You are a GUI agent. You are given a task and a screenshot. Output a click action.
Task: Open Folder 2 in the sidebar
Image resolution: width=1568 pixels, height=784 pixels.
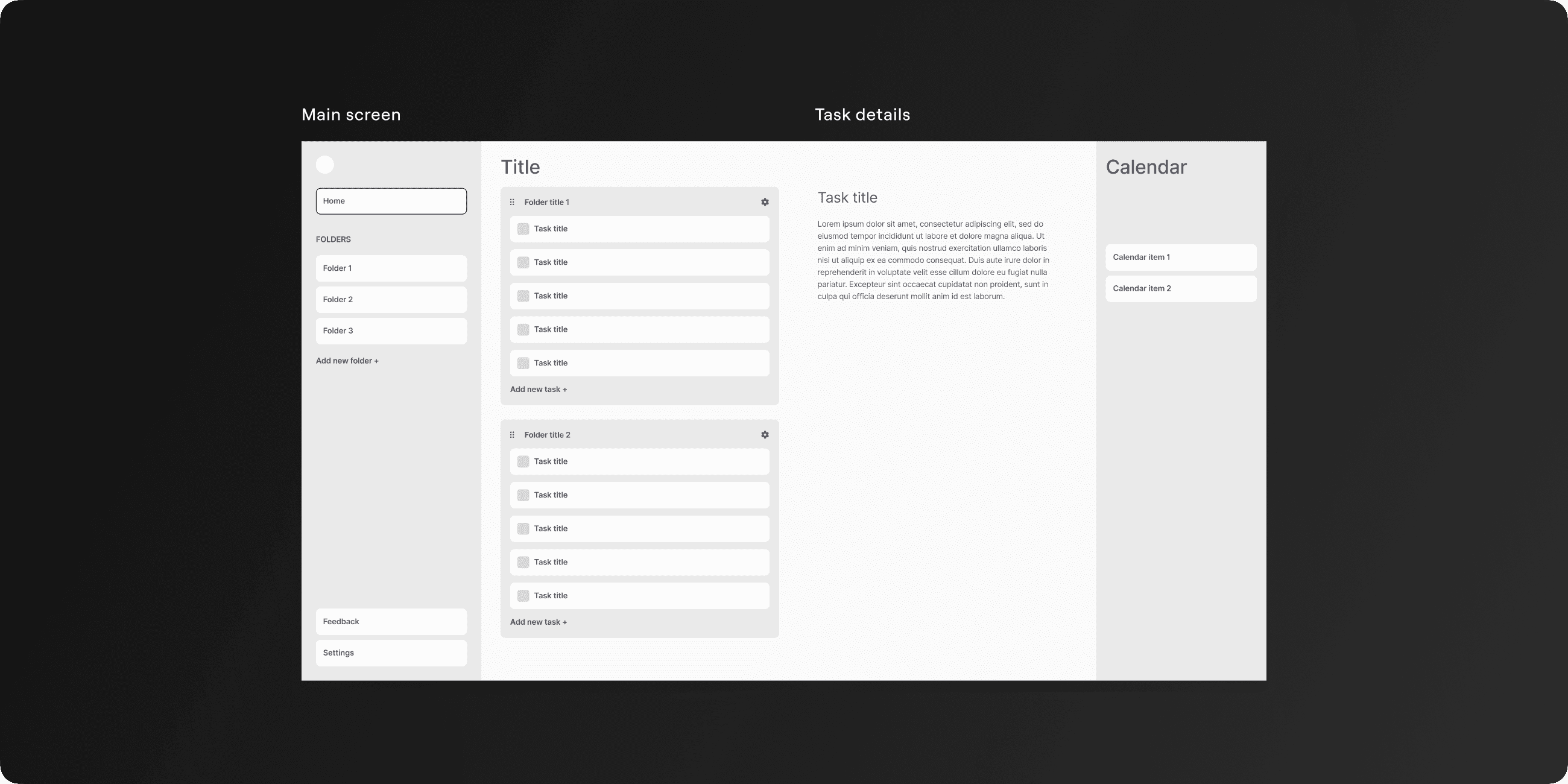(x=391, y=300)
